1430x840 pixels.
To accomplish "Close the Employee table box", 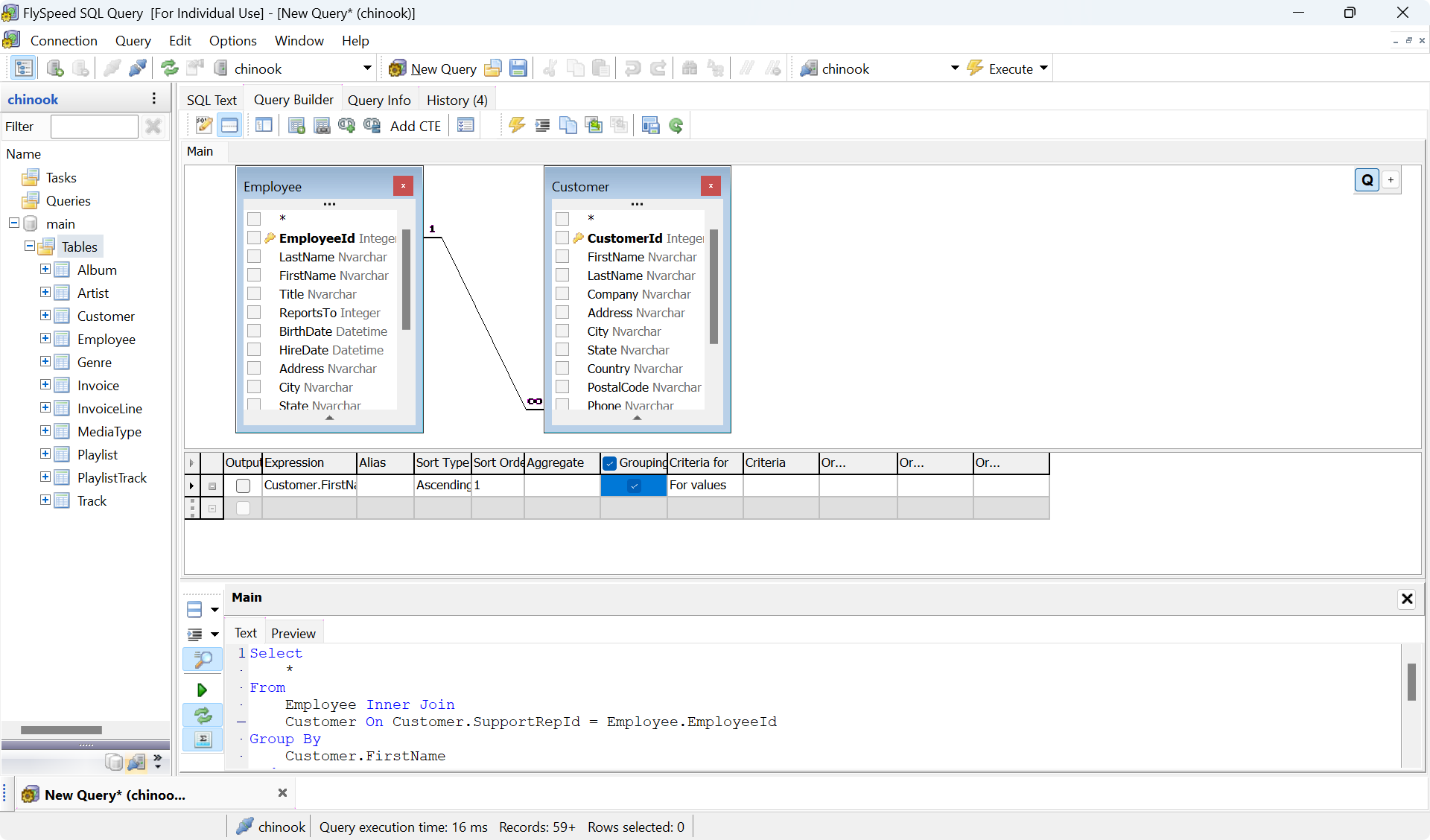I will click(403, 186).
